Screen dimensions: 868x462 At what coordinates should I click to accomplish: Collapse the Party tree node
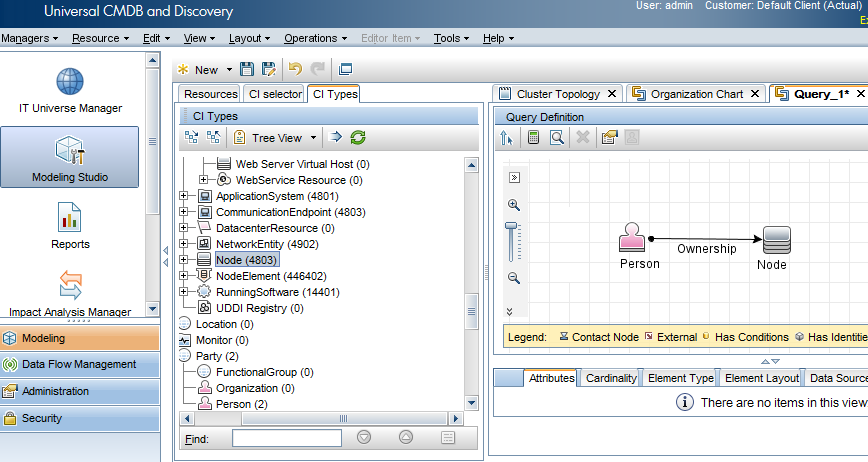(x=184, y=356)
